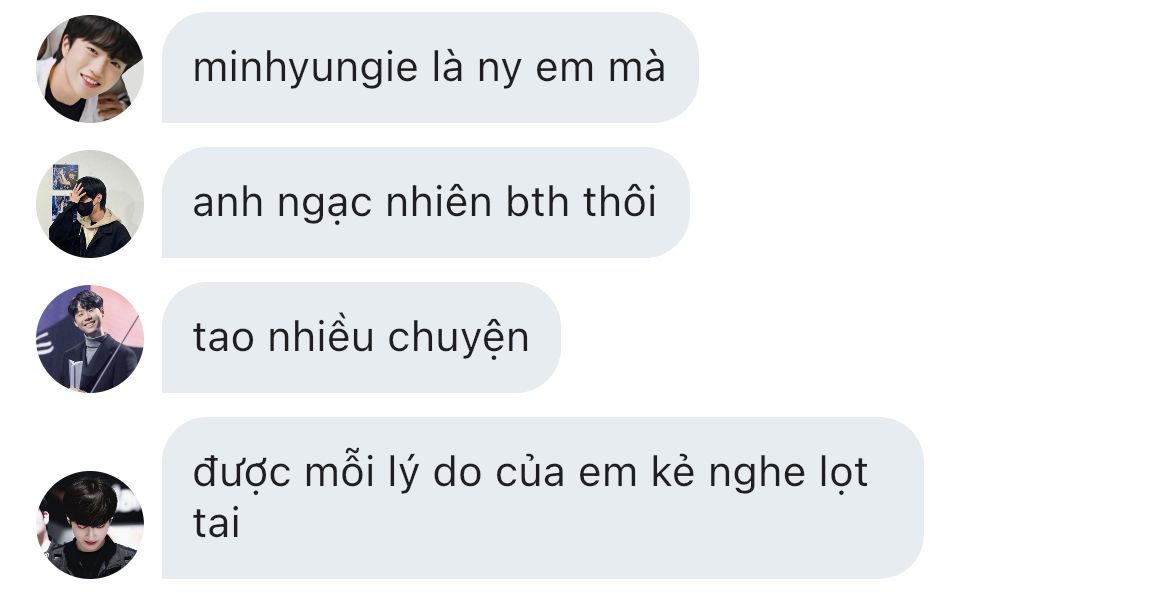Select the message "tao nhiều chuyện"
This screenshot has width=1170, height=593.
point(361,338)
